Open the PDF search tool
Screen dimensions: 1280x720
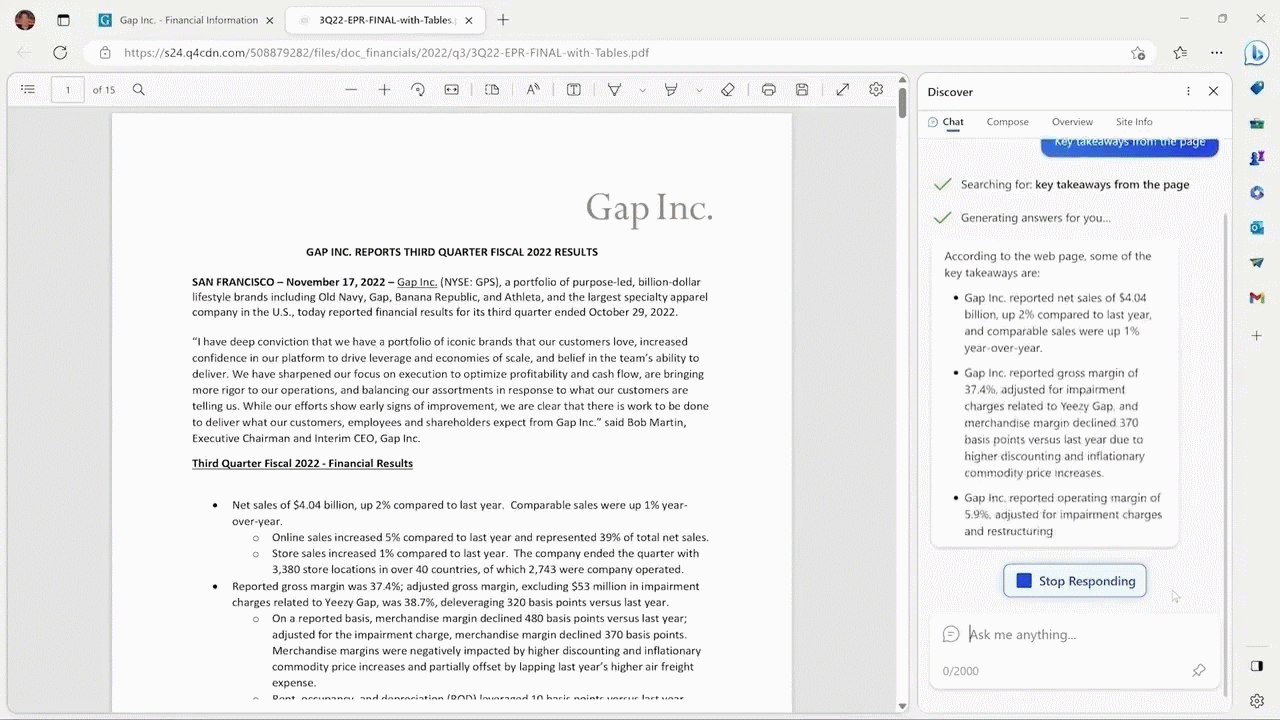pyautogui.click(x=138, y=89)
